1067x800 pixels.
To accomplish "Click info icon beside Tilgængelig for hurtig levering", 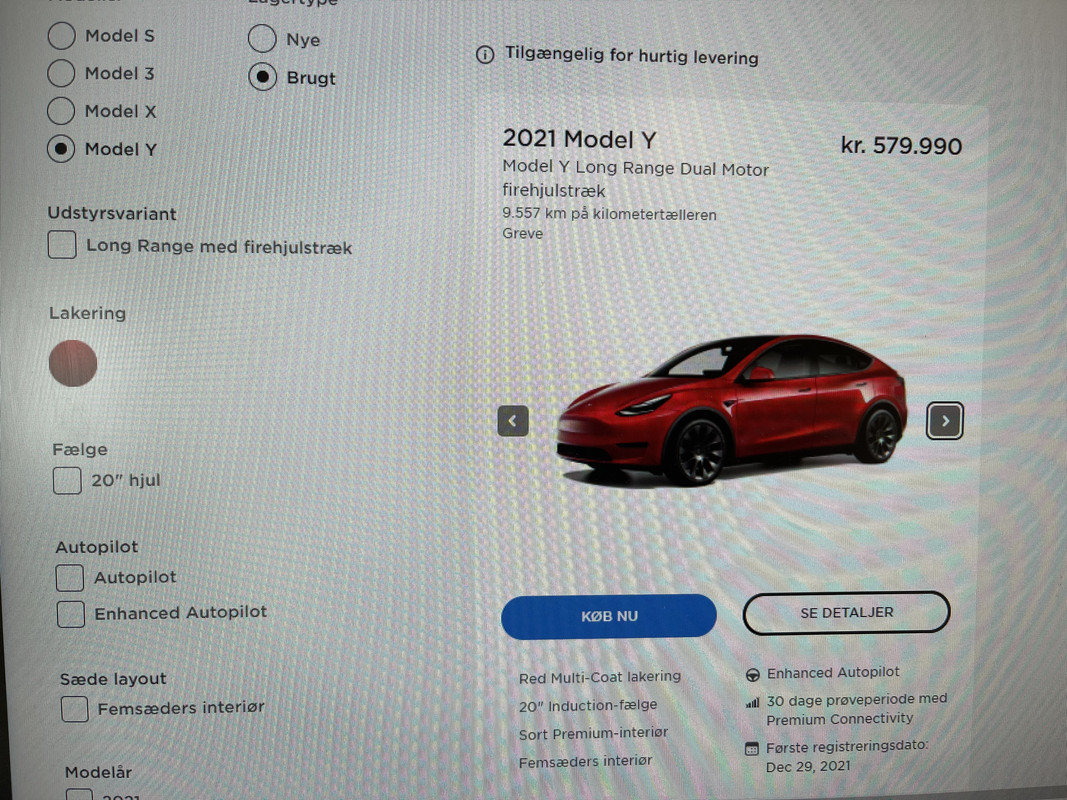I will coord(485,54).
